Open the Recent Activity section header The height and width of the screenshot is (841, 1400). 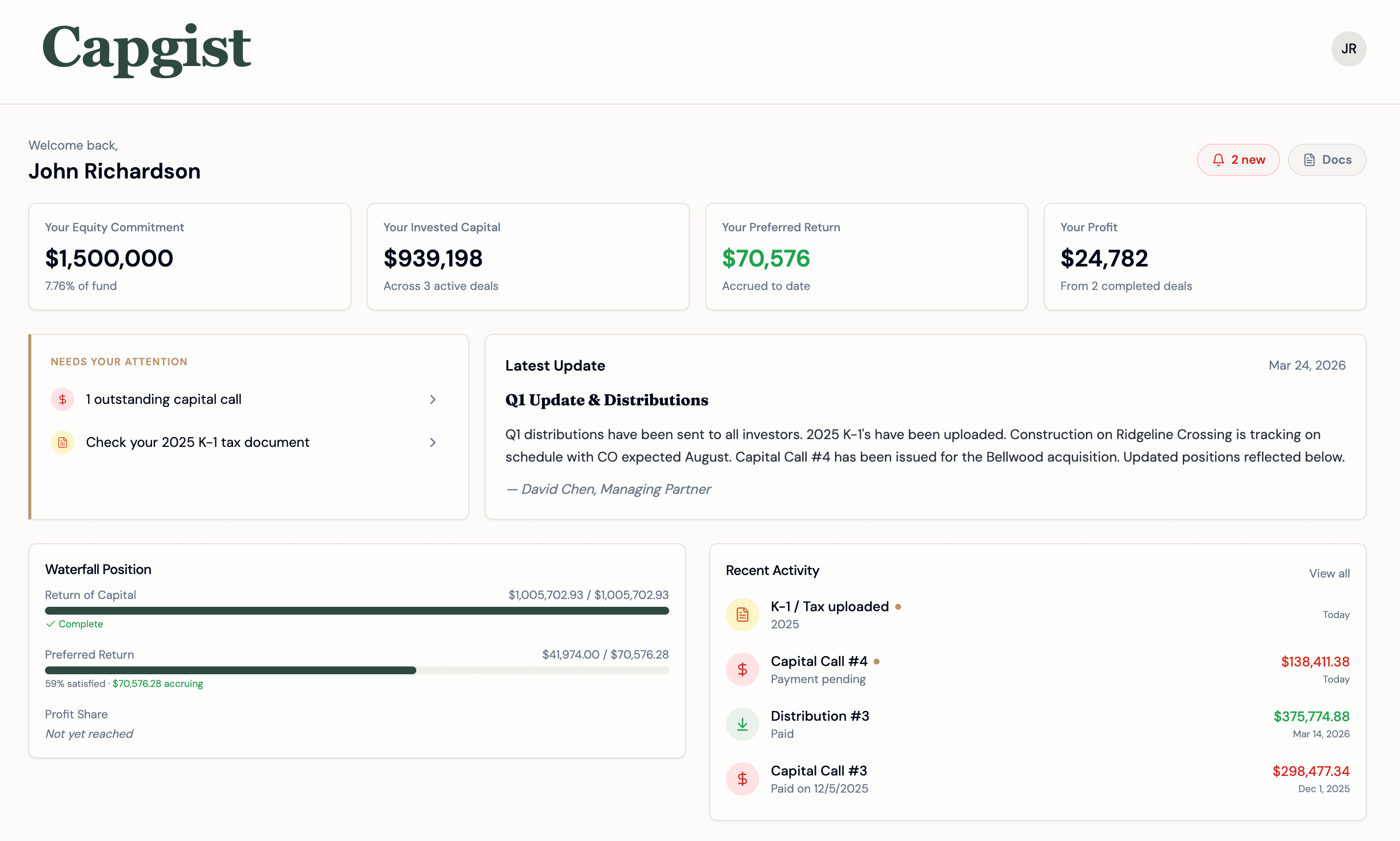(772, 570)
